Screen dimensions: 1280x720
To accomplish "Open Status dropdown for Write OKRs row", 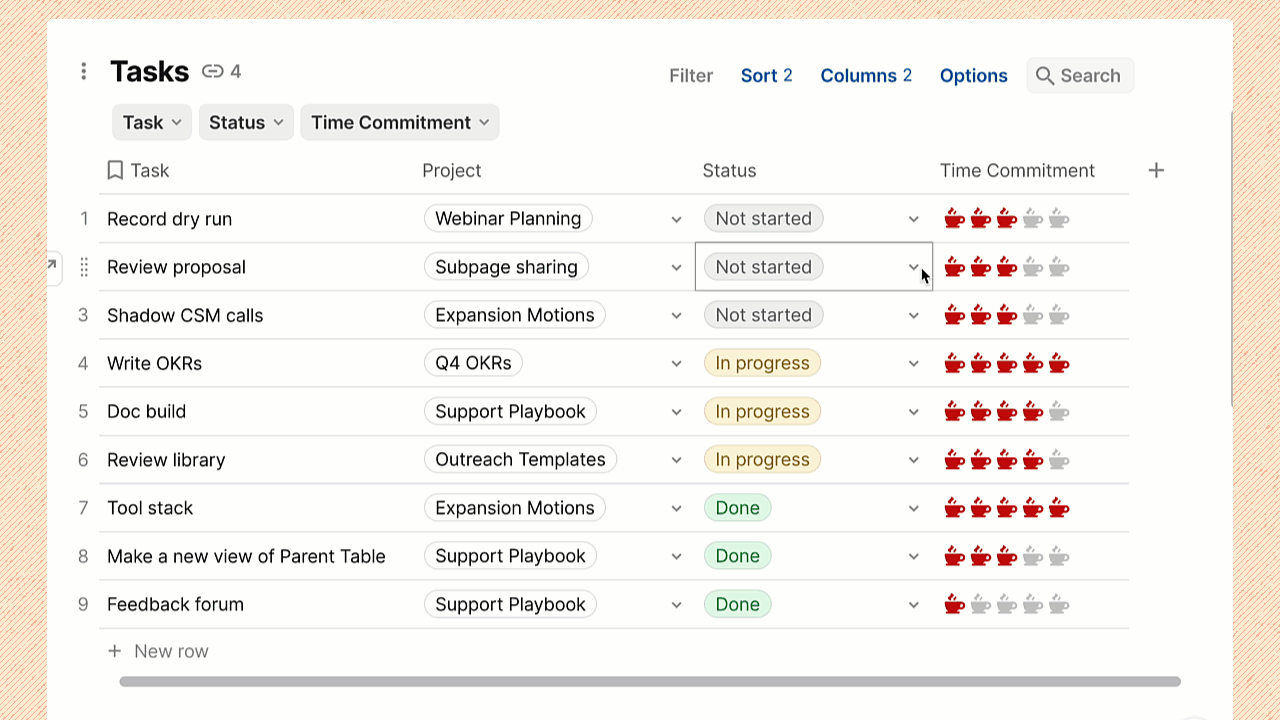I will [913, 363].
